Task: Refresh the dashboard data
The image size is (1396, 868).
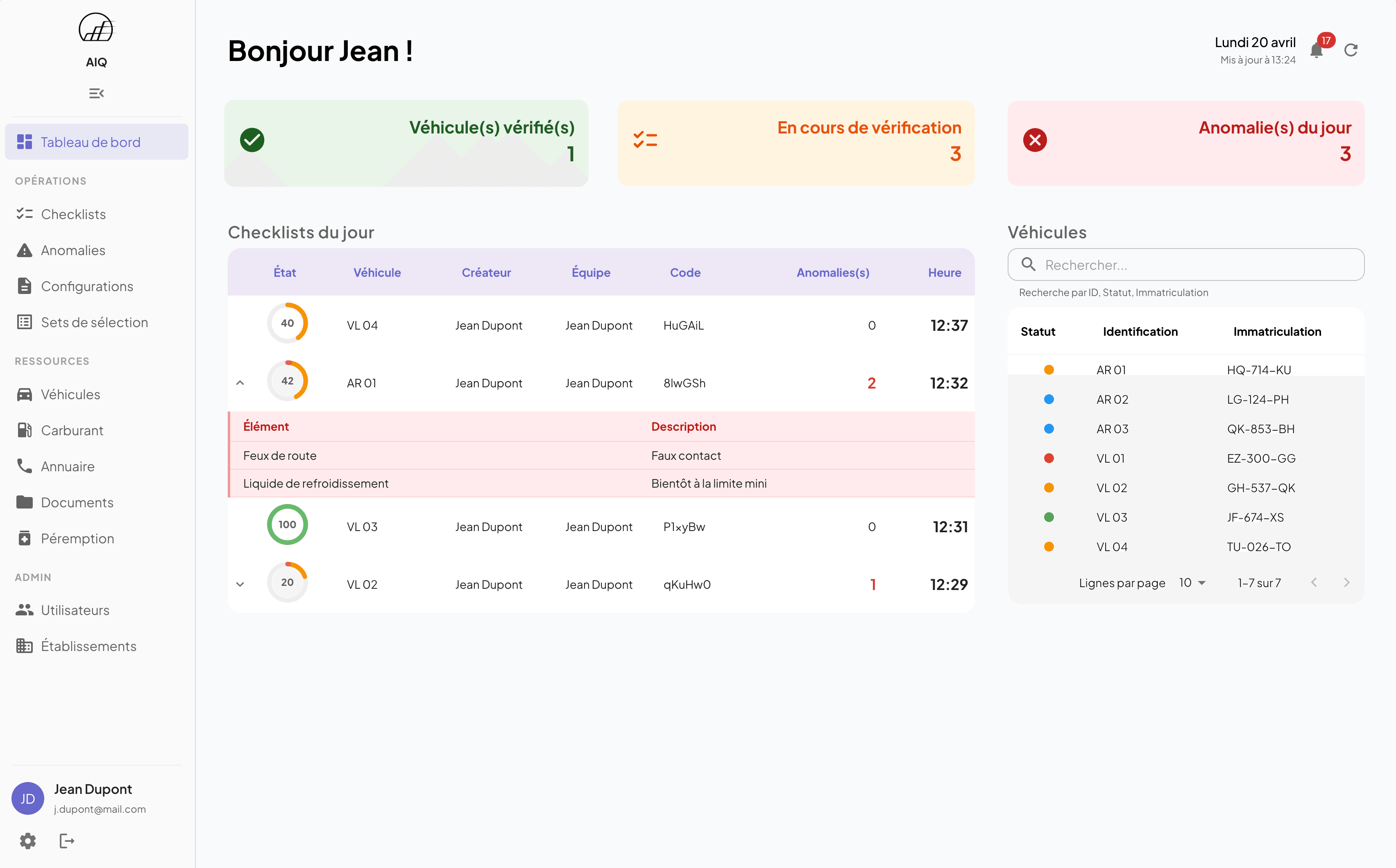Action: (x=1351, y=50)
